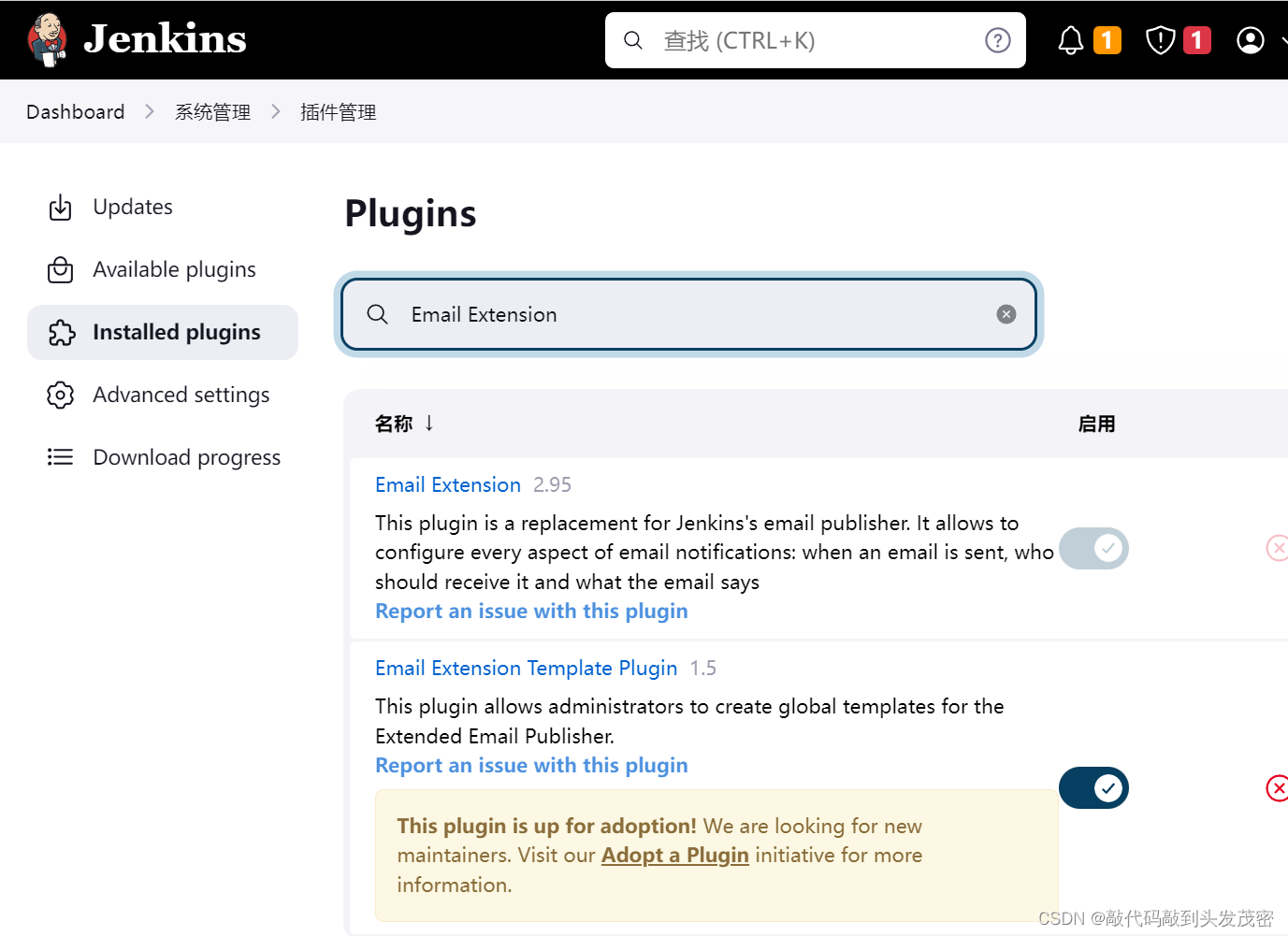Screen dimensions: 1288x936
Task: Go to Dashboard breadcrumb
Action: (76, 112)
